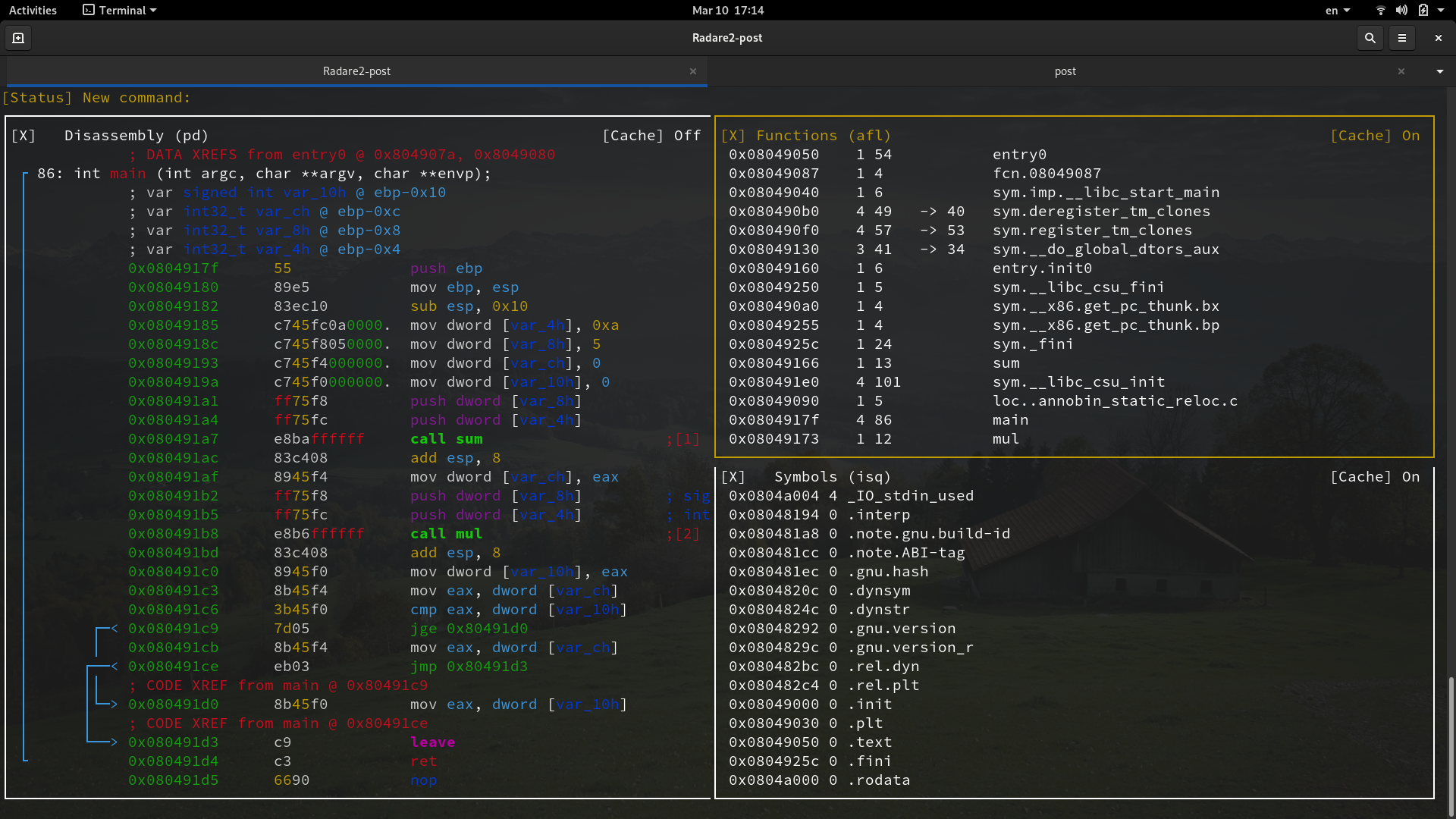Image resolution: width=1456 pixels, height=819 pixels.
Task: Click the new tab icon at top left
Action: click(x=17, y=37)
